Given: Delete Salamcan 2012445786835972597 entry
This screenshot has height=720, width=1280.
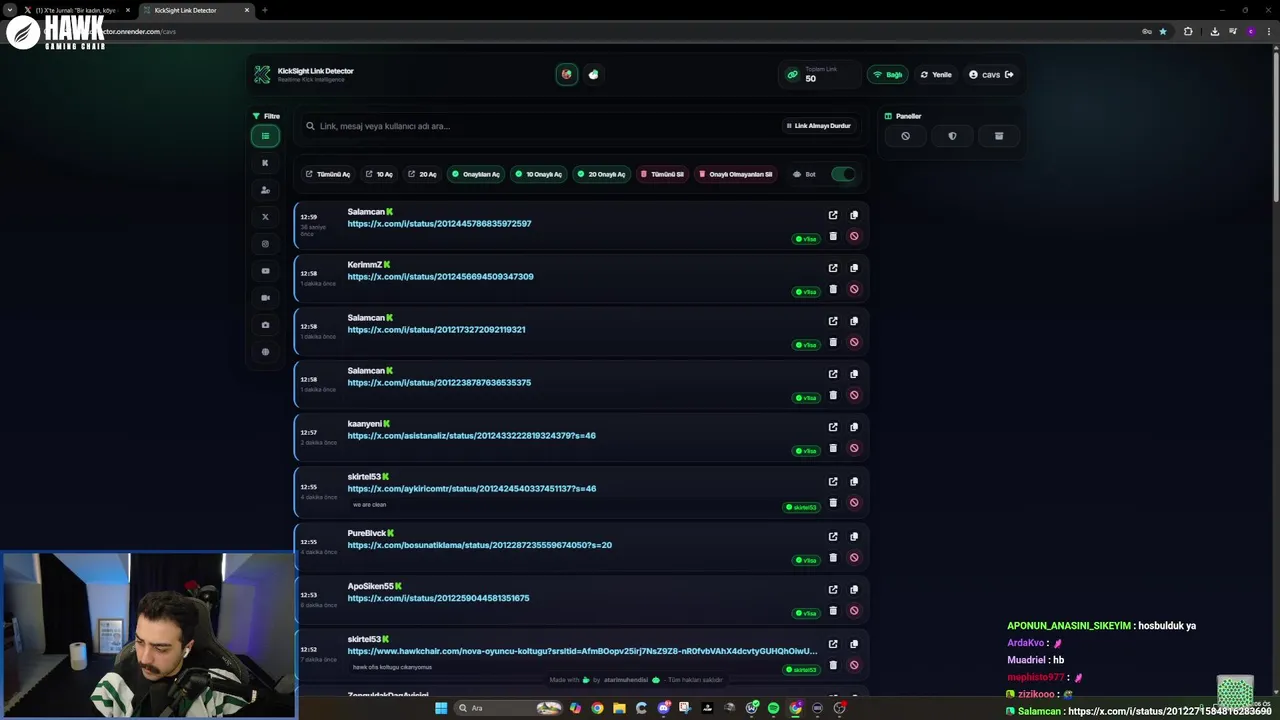Looking at the screenshot, I should (833, 236).
